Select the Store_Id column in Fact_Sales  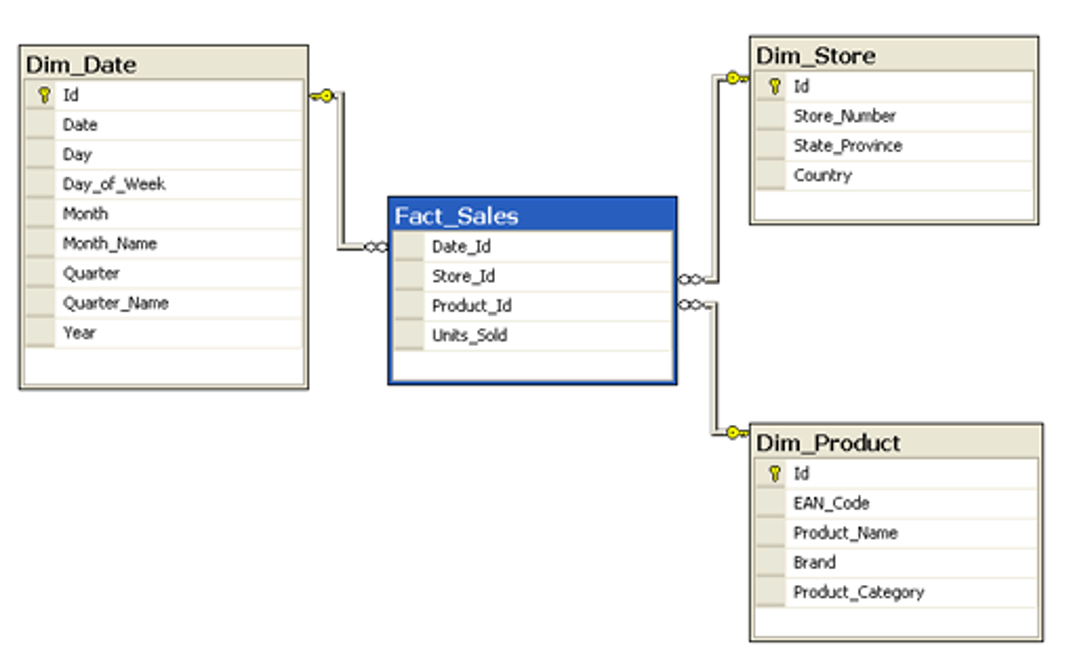(533, 276)
